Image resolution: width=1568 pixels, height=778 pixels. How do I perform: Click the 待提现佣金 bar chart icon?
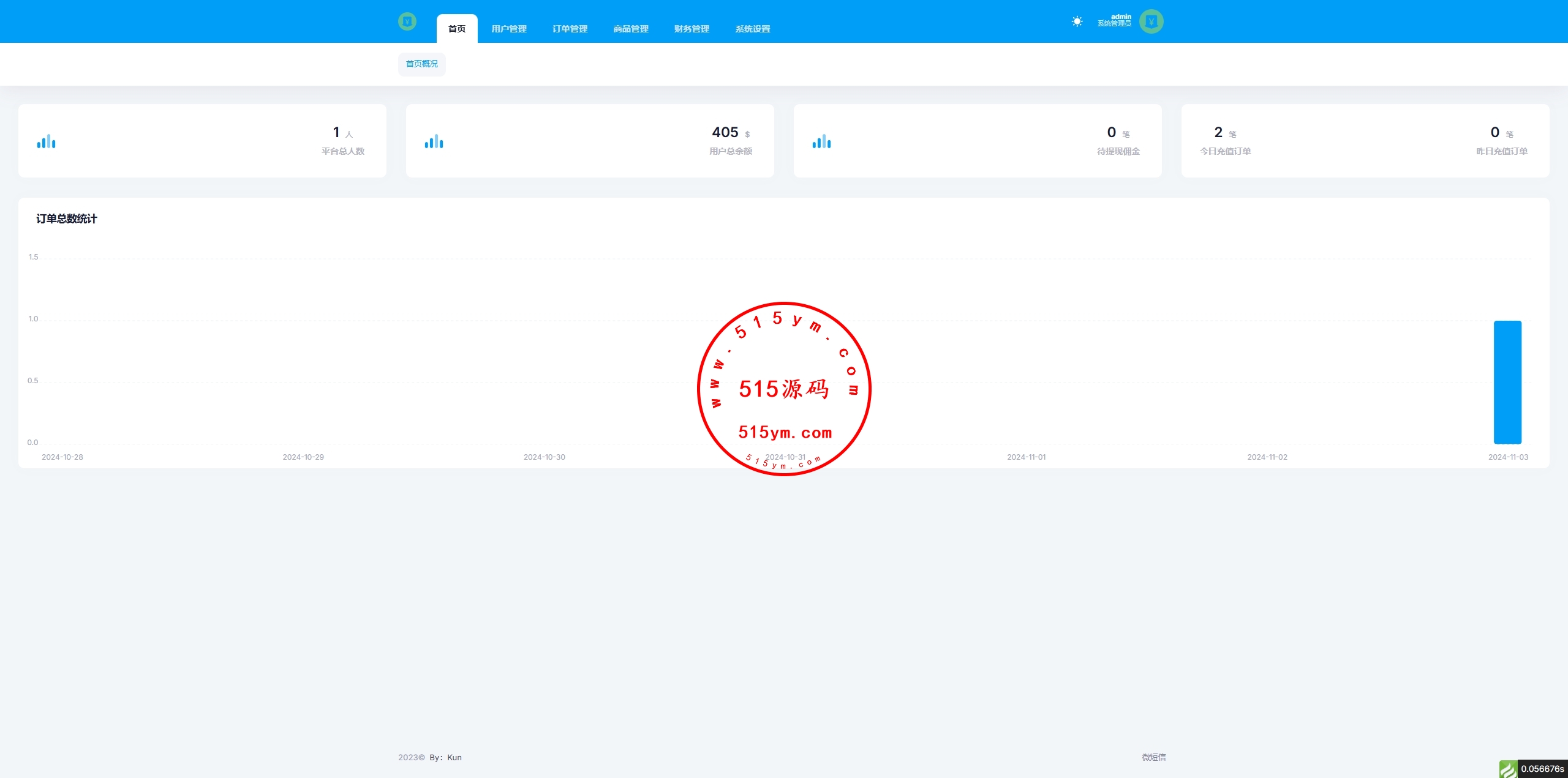point(821,141)
